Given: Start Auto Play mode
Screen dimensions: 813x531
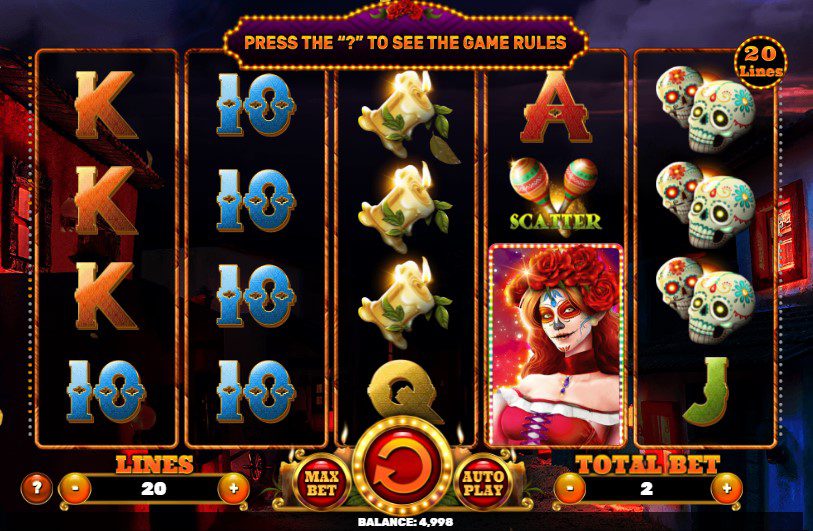Looking at the screenshot, I should click(x=483, y=483).
